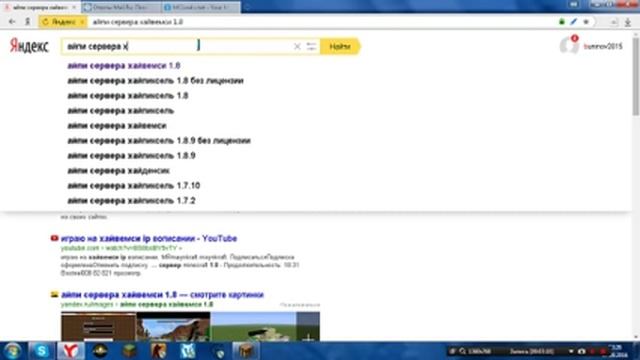Select suggestion "айпи сервера хайвемси"
This screenshot has width=640, height=360.
[x=117, y=126]
